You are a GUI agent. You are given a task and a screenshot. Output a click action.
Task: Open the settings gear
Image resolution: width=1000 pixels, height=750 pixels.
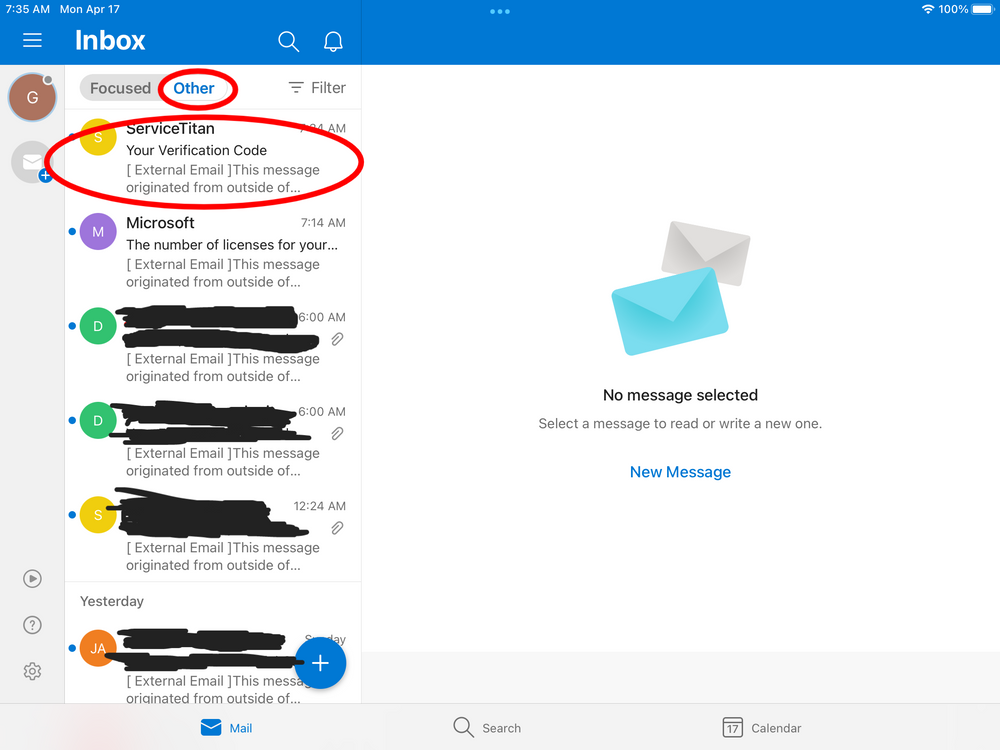[32, 671]
